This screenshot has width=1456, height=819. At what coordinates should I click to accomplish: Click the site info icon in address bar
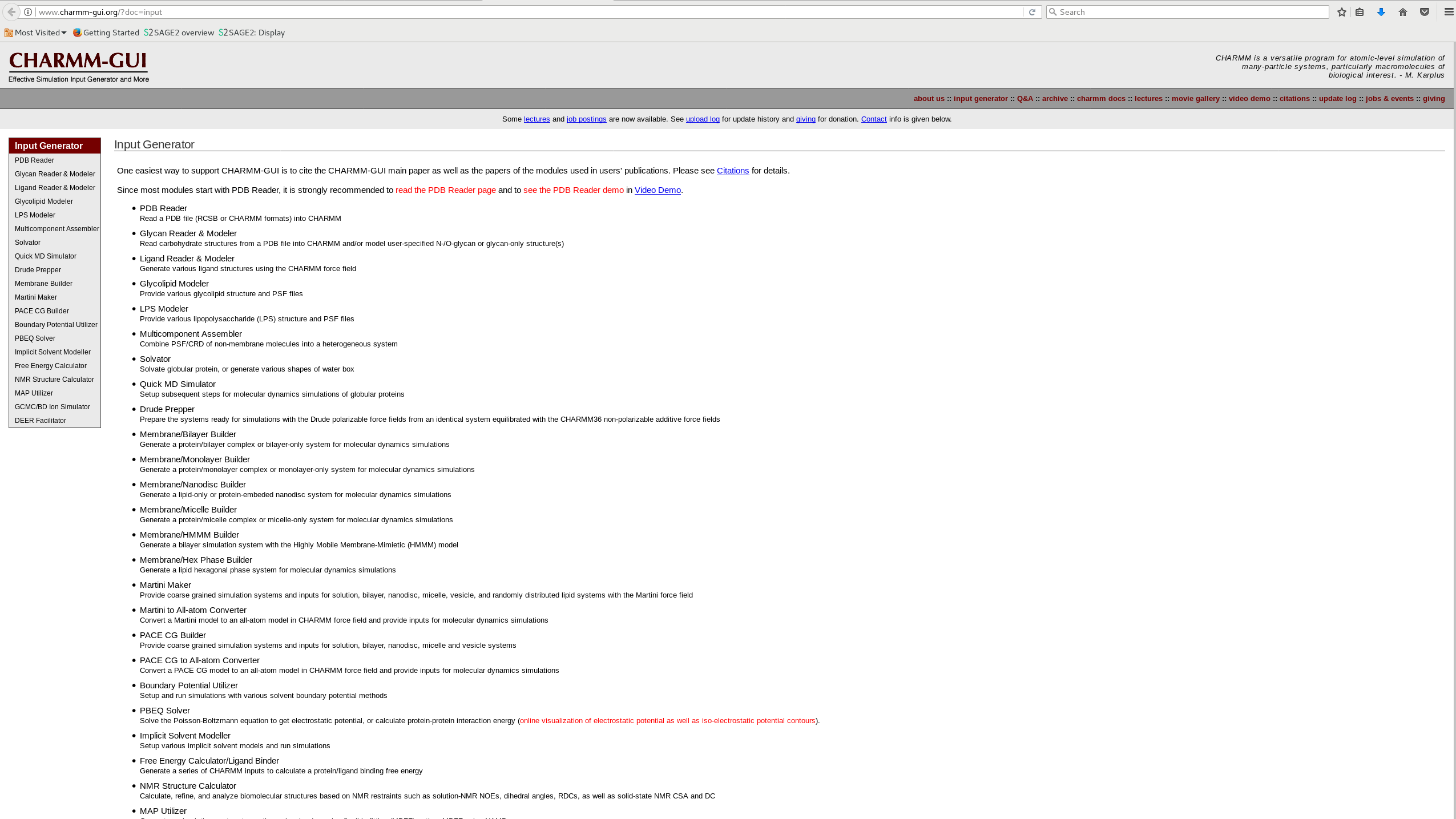pyautogui.click(x=28, y=12)
